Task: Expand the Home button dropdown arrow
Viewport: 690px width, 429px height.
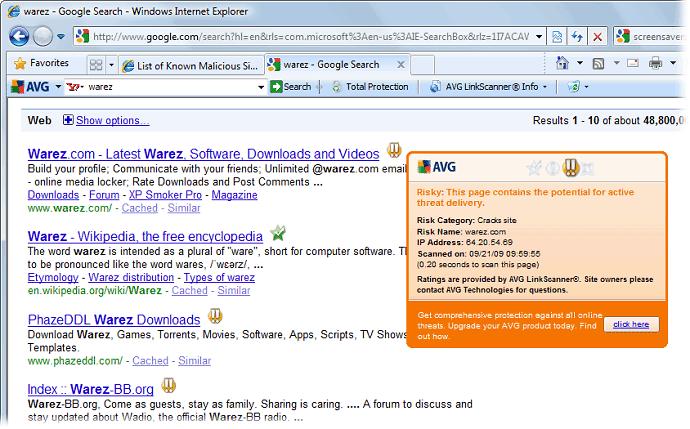Action: pyautogui.click(x=580, y=63)
